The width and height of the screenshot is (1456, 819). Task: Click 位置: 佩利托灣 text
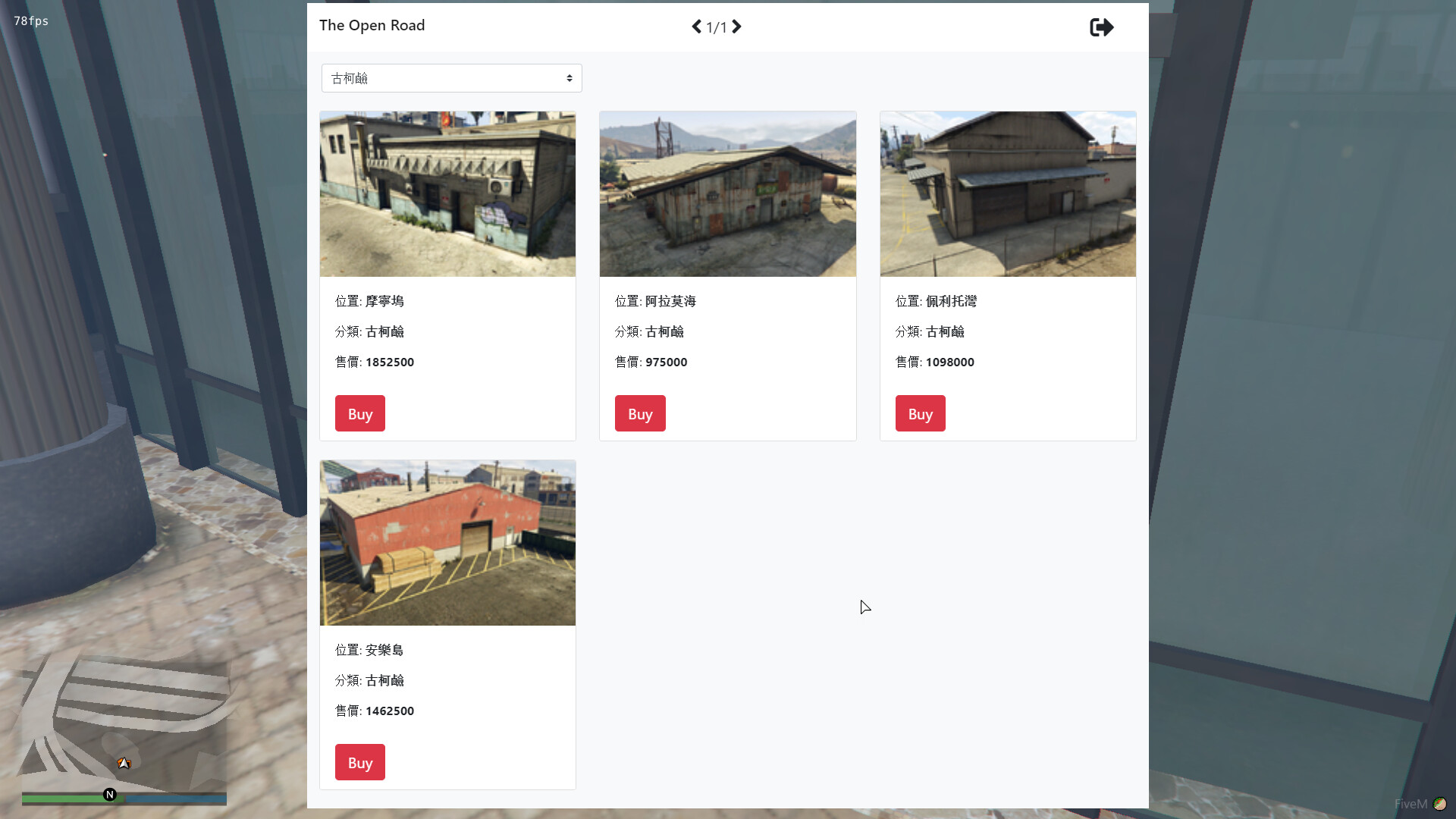pos(936,301)
